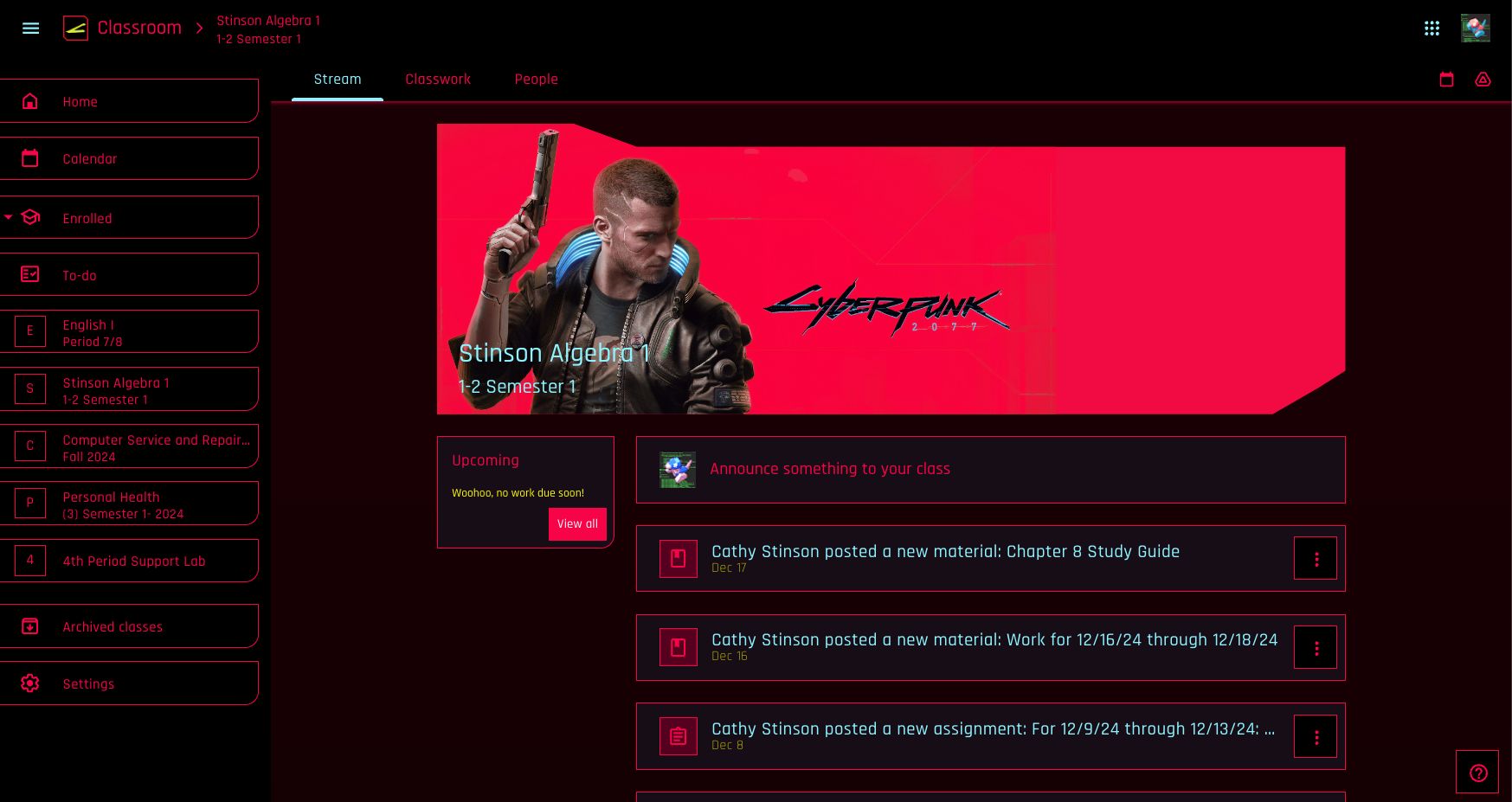Open the account profile avatar

click(1476, 28)
